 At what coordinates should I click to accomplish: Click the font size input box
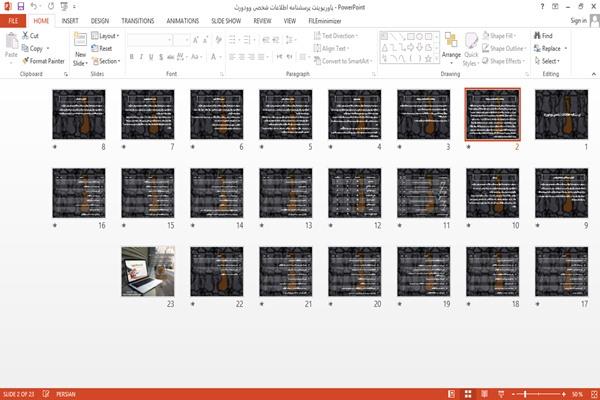tap(181, 40)
